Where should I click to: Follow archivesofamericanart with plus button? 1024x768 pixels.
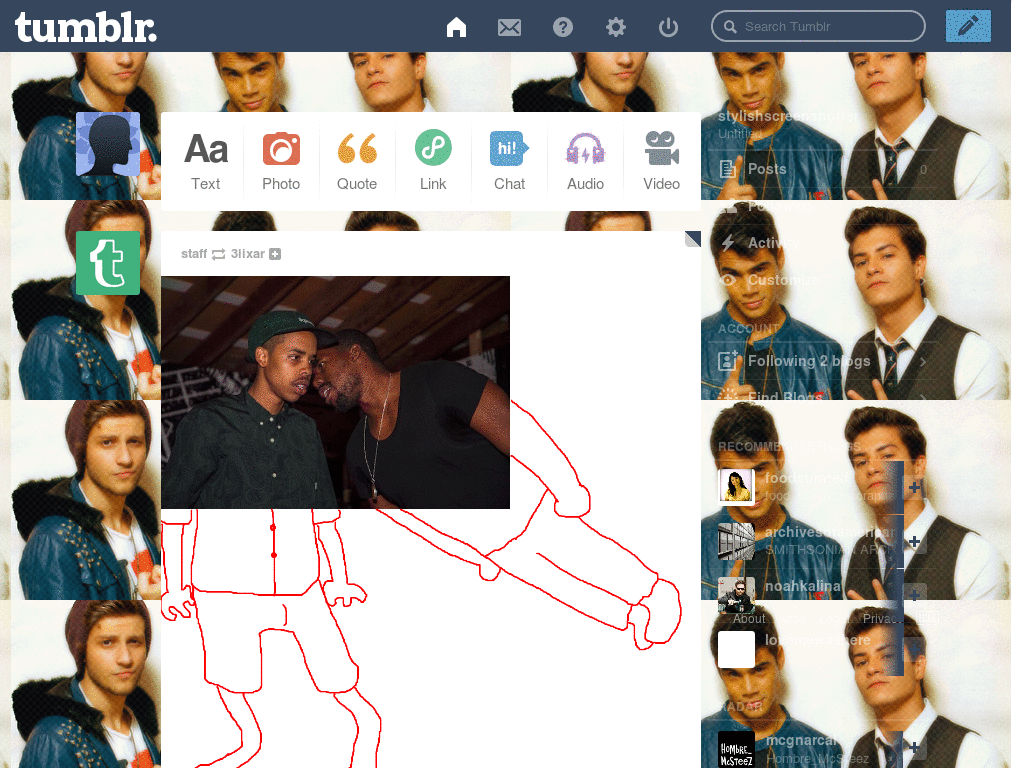pyautogui.click(x=914, y=541)
